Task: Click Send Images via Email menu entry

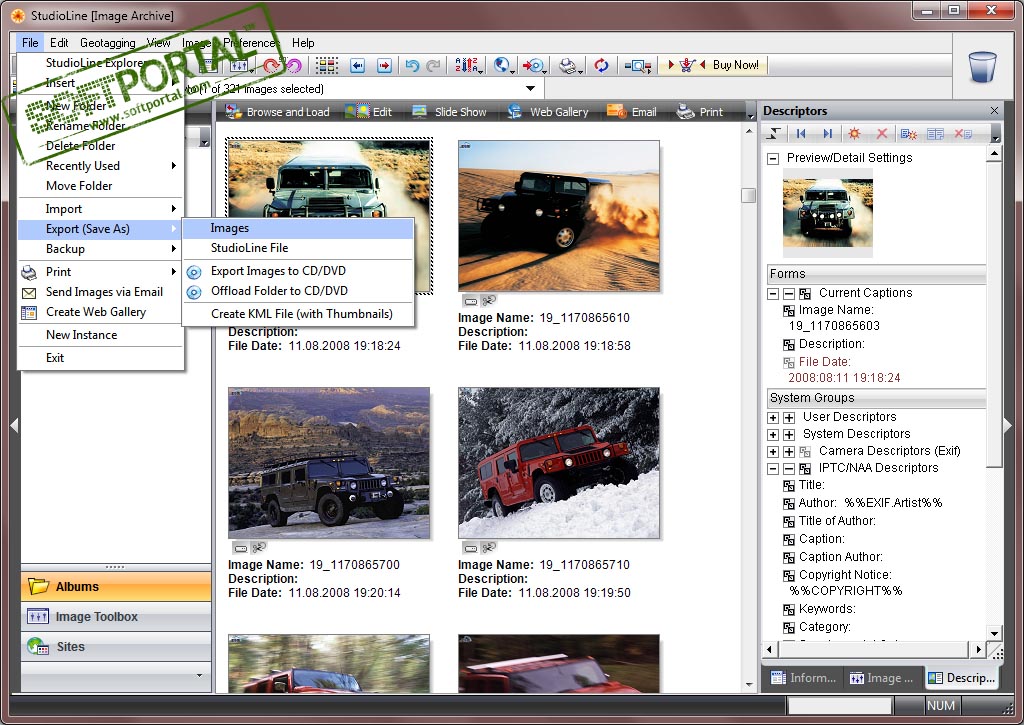Action: pos(104,292)
